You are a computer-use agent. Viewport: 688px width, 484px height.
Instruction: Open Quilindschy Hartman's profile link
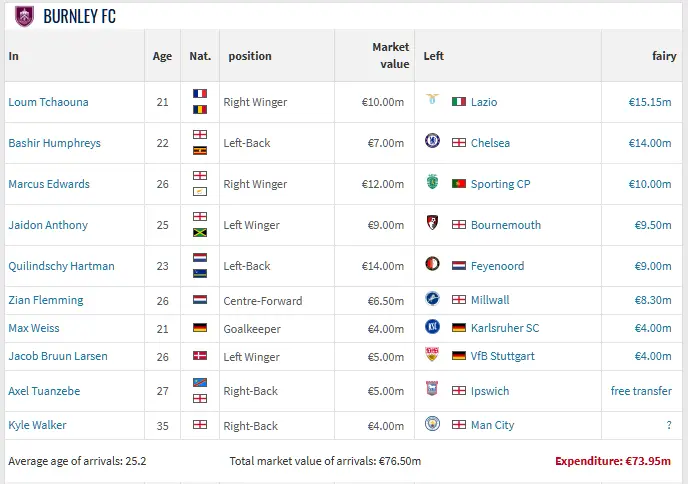pyautogui.click(x=61, y=266)
